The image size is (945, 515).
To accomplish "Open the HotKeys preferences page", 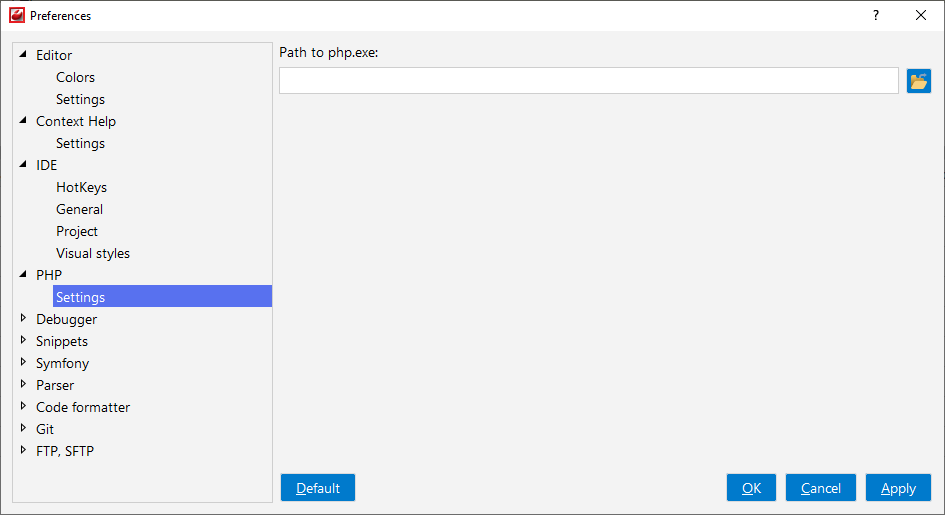I will 81,187.
